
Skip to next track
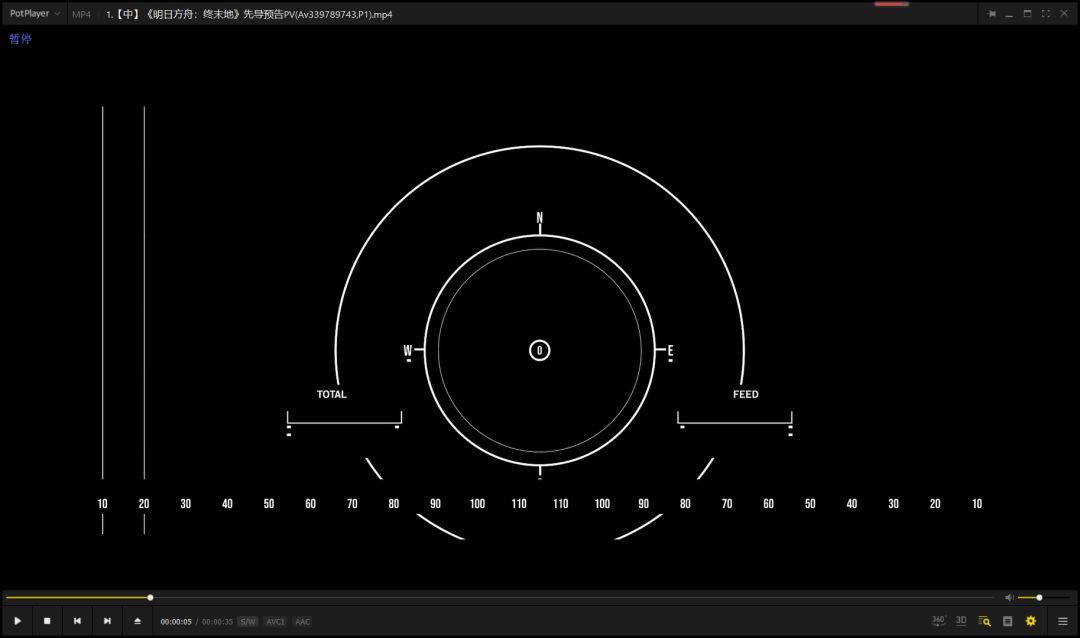pos(107,621)
